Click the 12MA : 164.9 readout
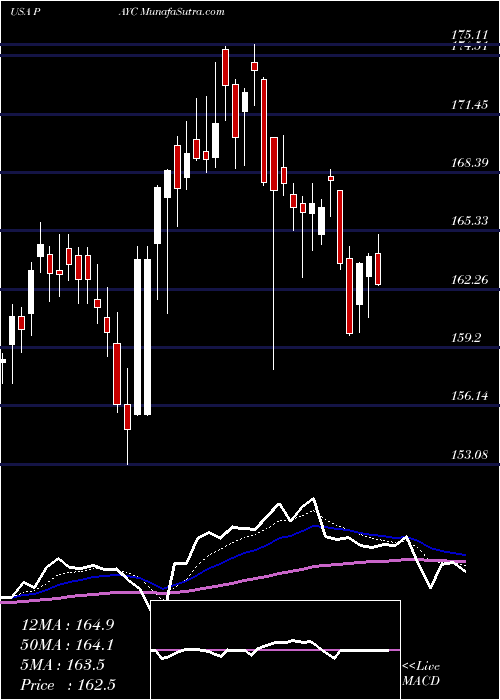 pyautogui.click(x=67, y=625)
